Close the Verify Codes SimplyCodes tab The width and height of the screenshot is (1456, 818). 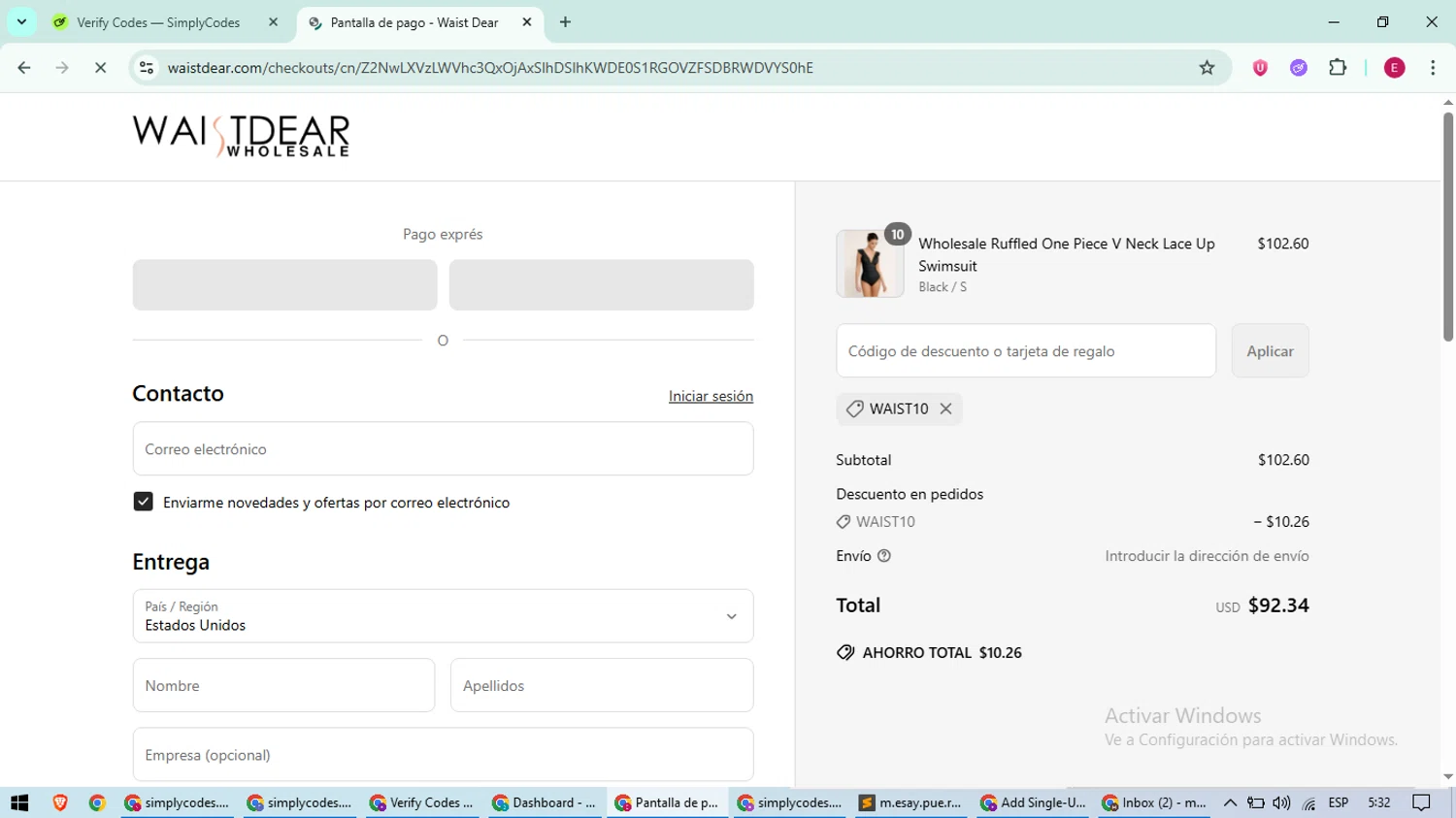click(273, 22)
